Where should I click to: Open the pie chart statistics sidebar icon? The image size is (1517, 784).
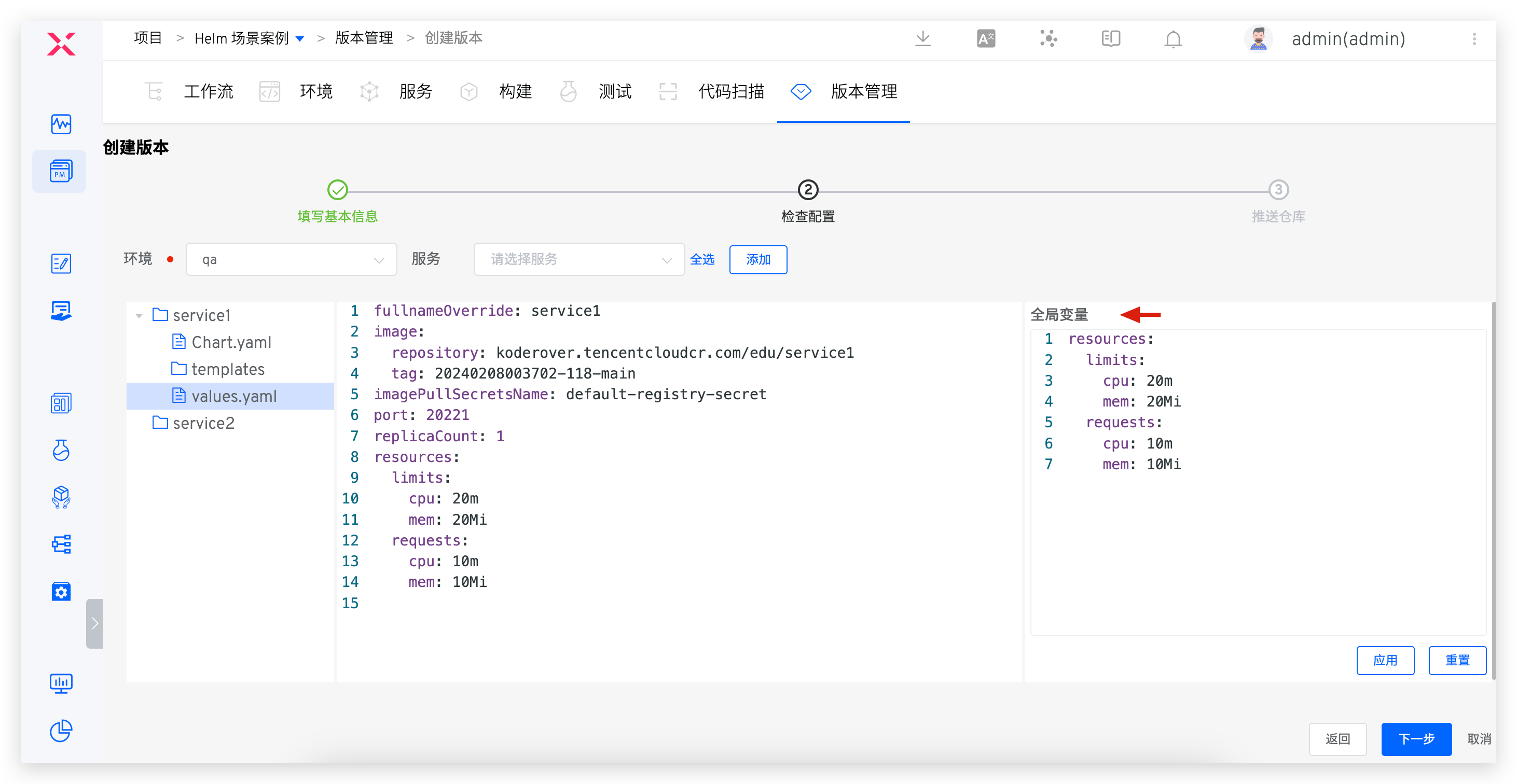coord(61,731)
